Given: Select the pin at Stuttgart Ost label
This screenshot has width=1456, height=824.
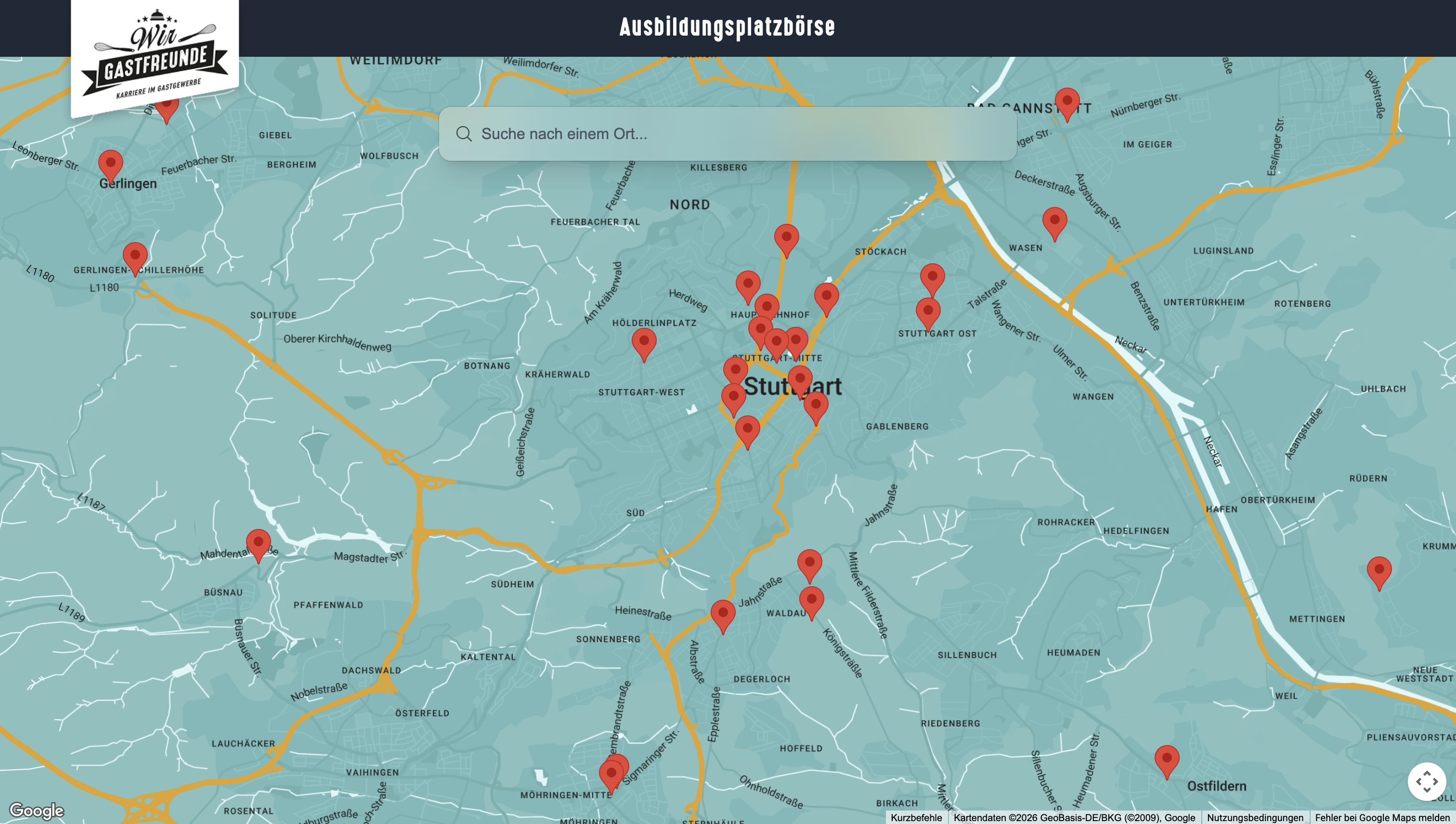Looking at the screenshot, I should tap(928, 311).
